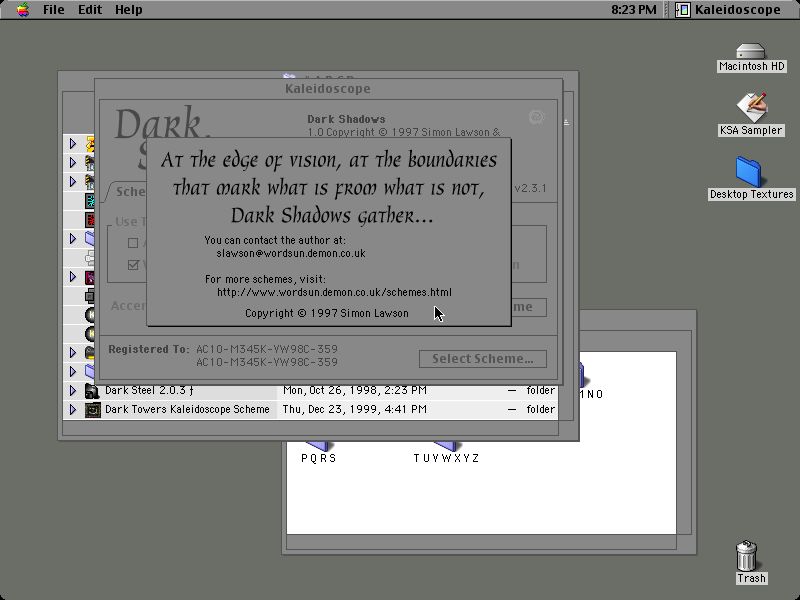
Task: Click the T U V W X Y Z folder label
Action: [446, 458]
